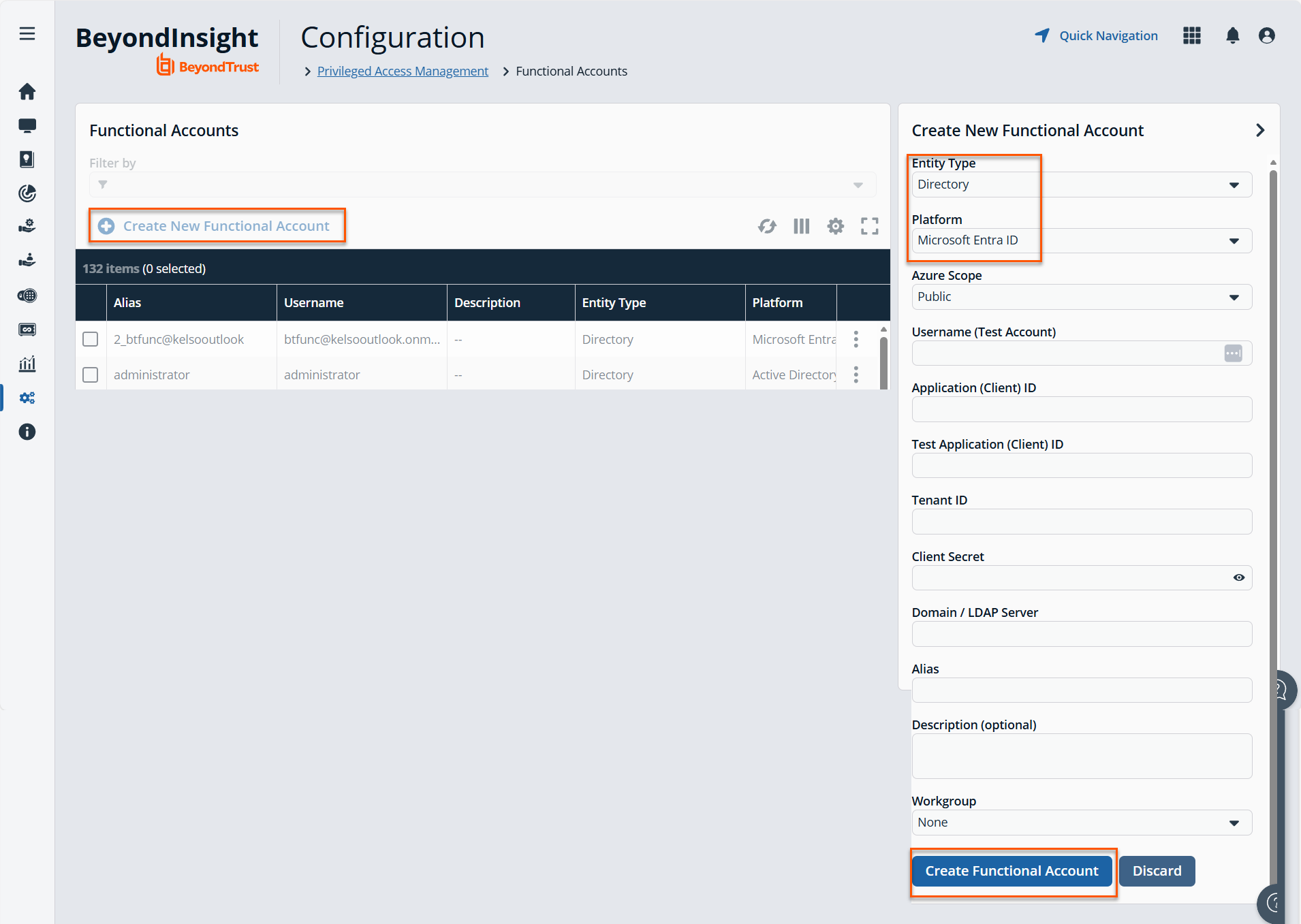
Task: Open notifications bell
Action: click(1233, 35)
